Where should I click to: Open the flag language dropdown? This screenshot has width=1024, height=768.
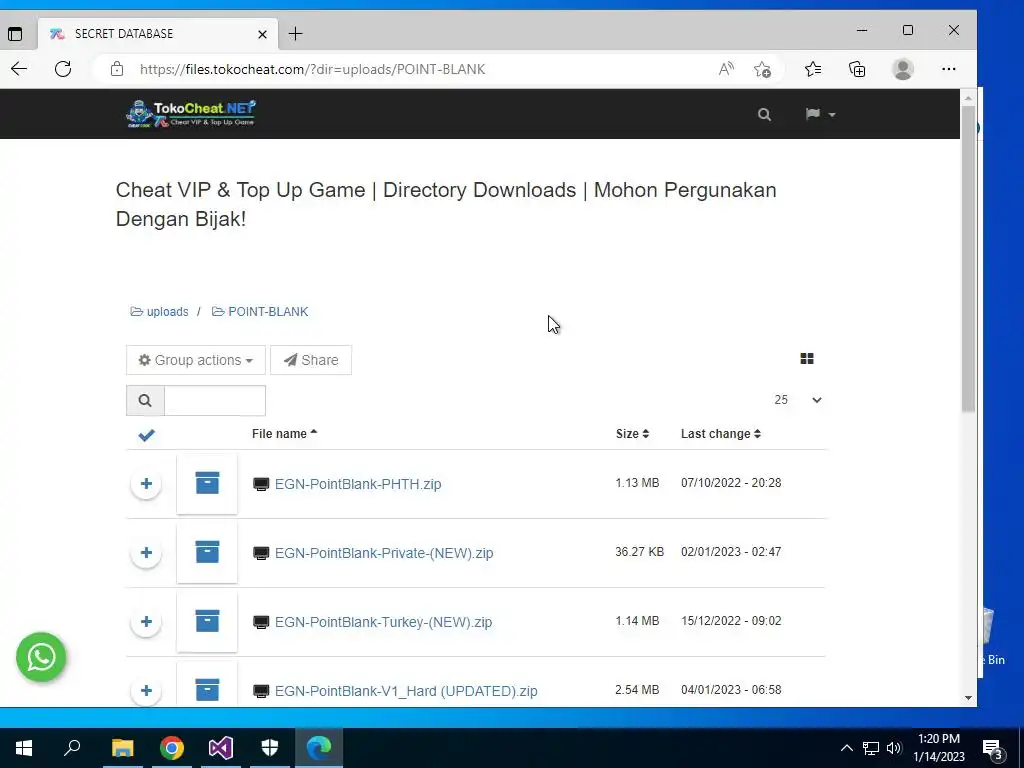click(x=820, y=114)
